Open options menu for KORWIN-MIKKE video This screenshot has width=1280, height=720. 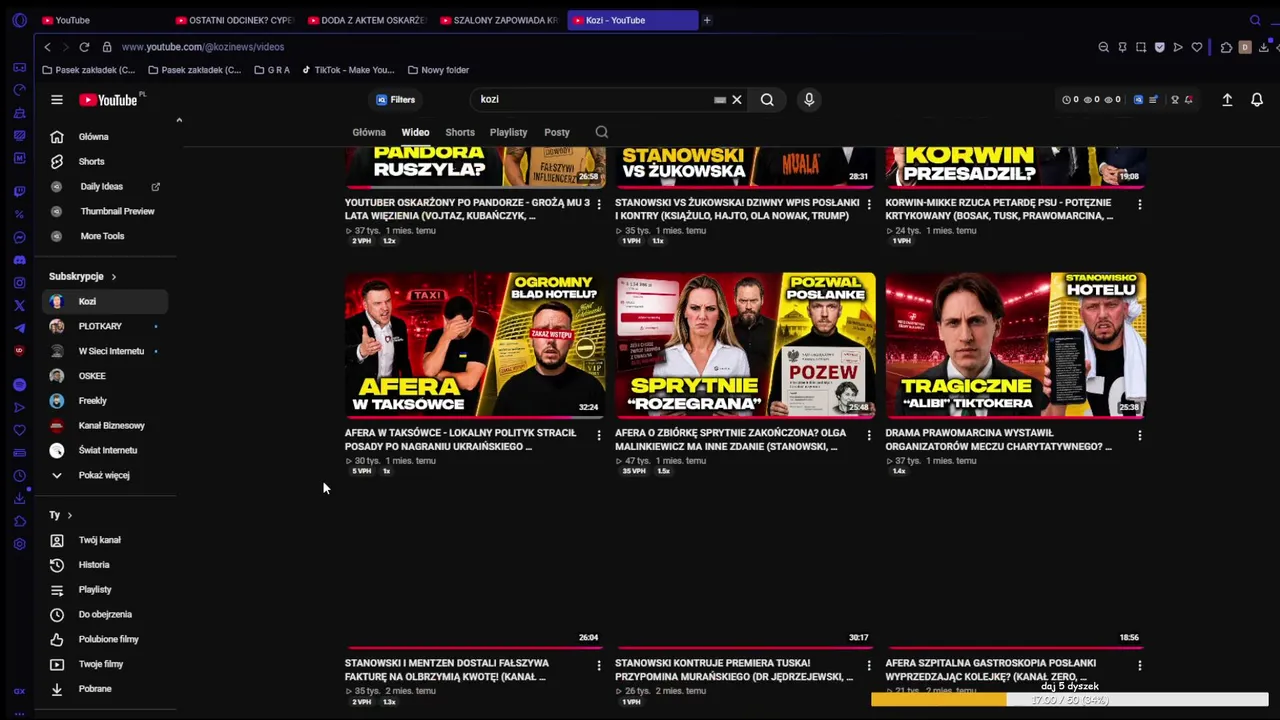(x=1139, y=204)
